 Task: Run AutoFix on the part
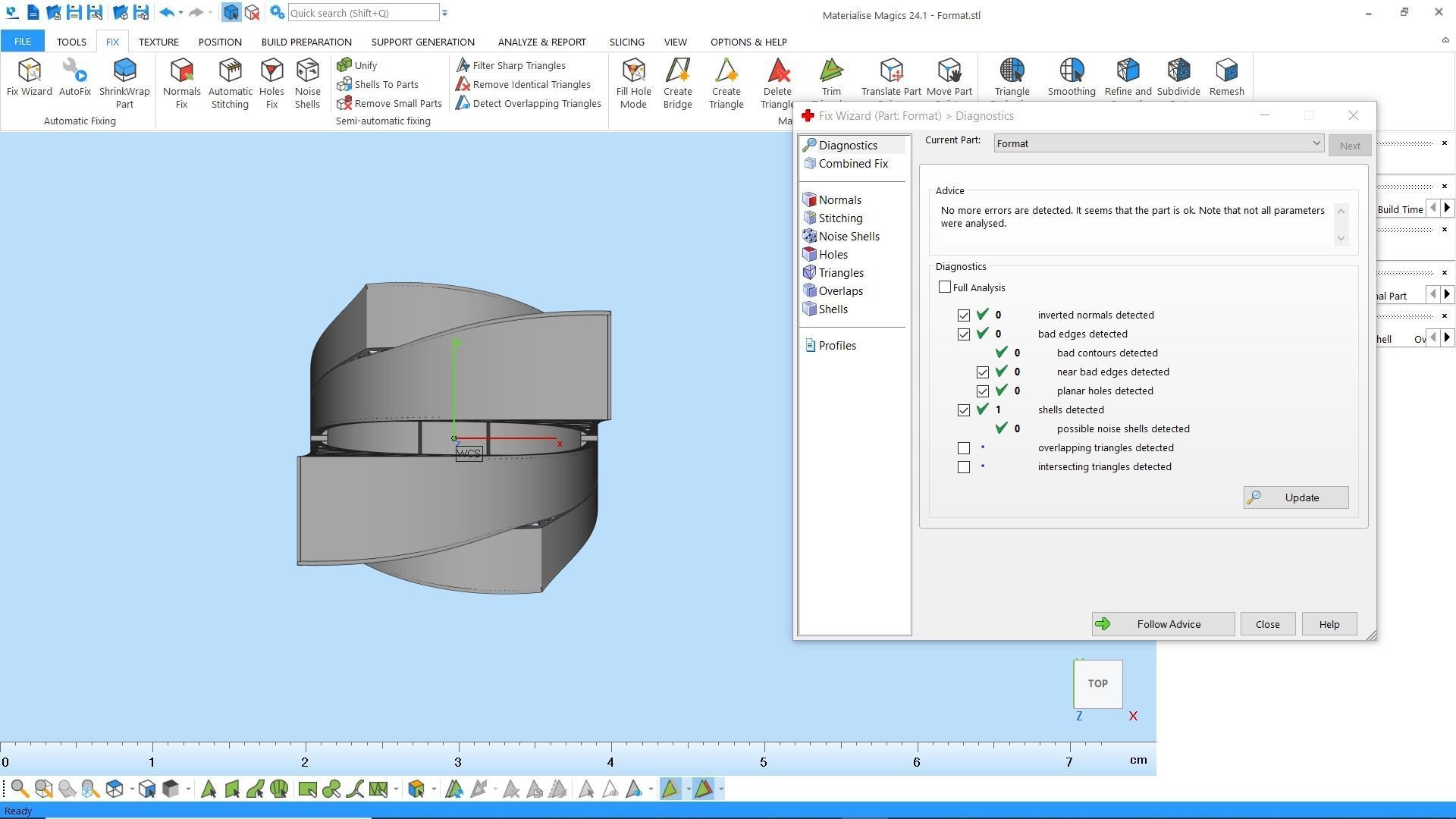coord(74,78)
